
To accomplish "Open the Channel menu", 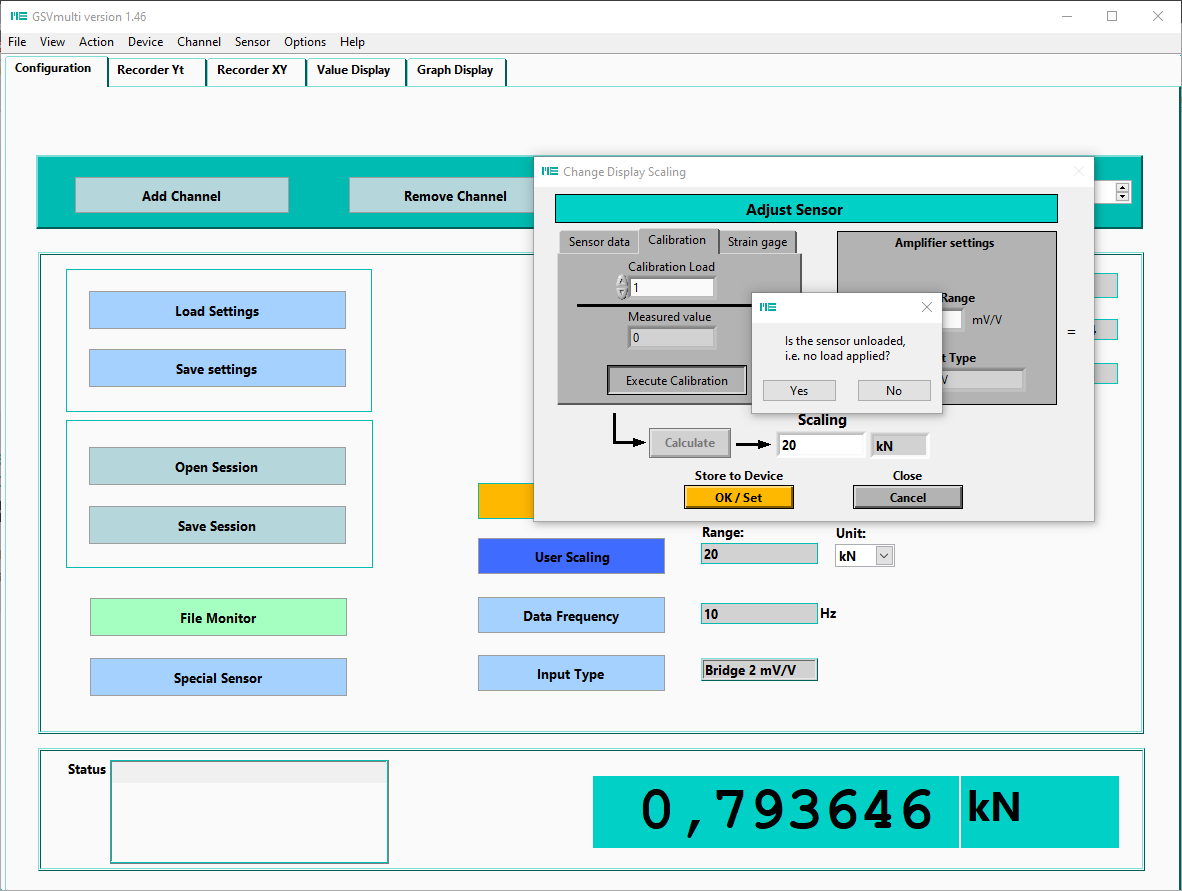I will click(199, 42).
